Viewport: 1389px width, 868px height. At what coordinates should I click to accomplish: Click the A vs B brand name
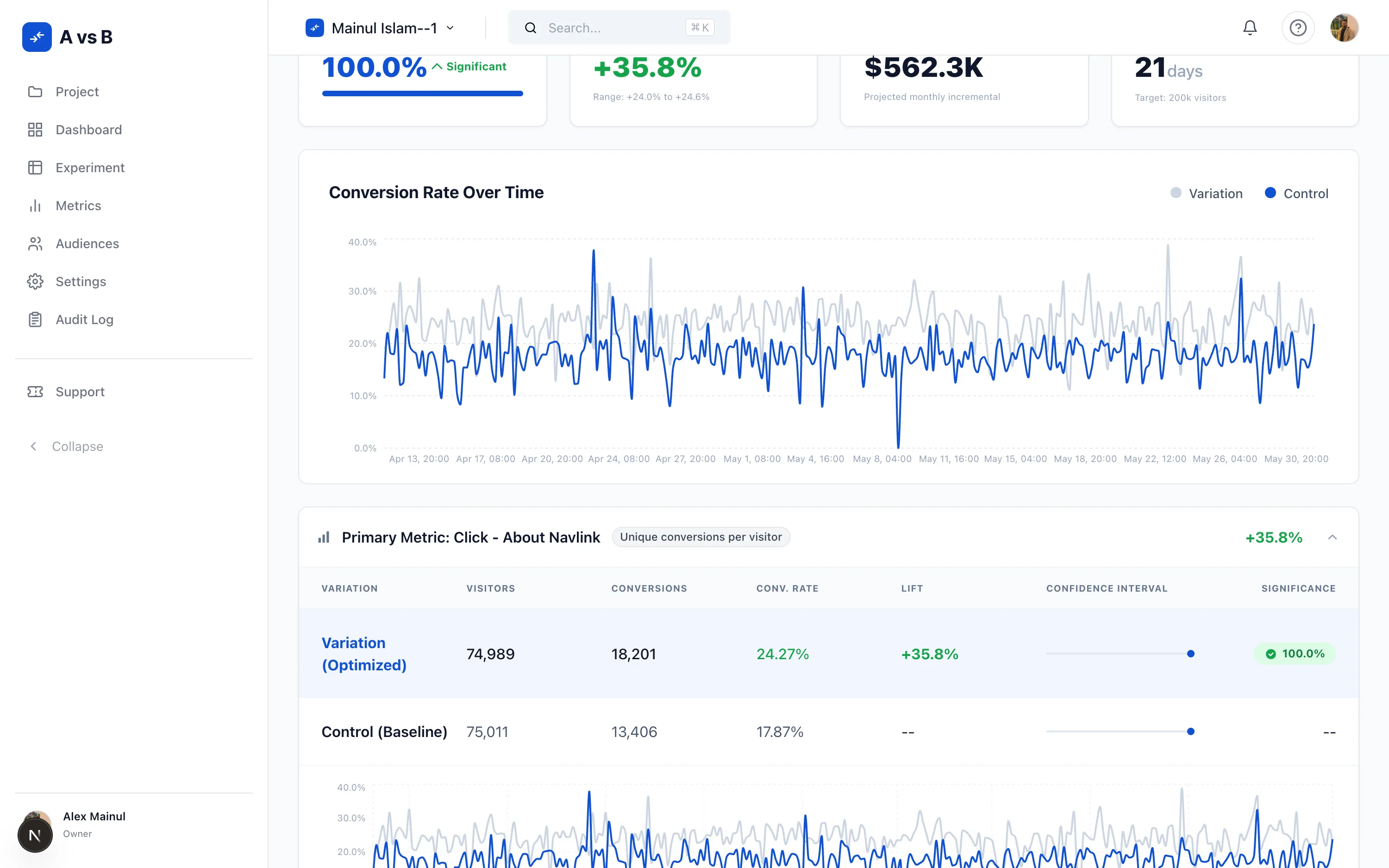click(86, 37)
